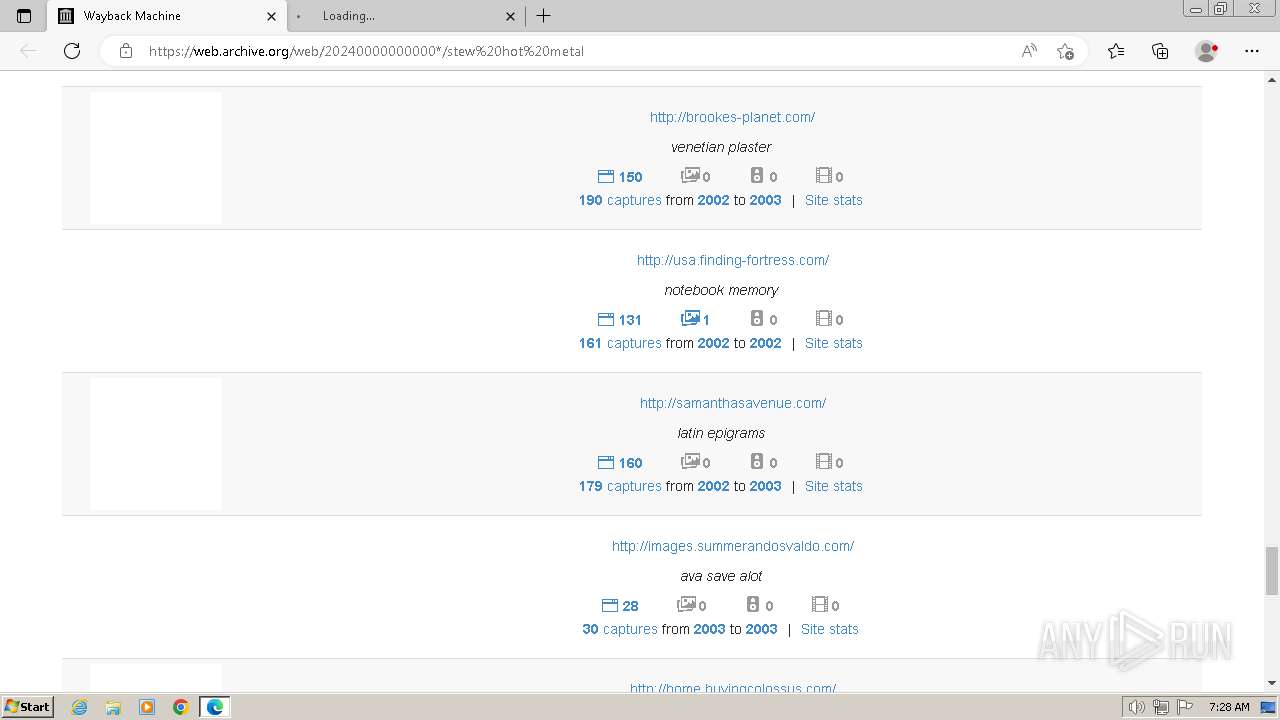
Task: Click the webpage captures icon for usa.finding-fortress.com
Action: click(605, 319)
